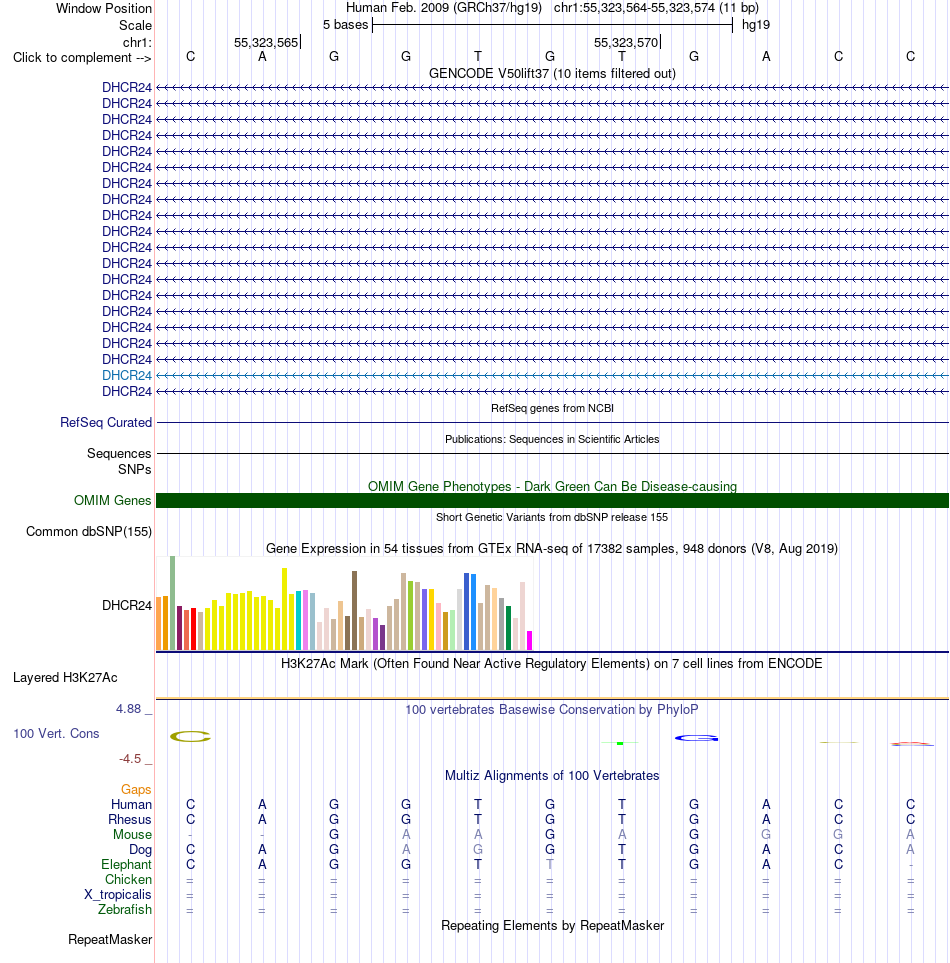Click the SNPs track label

pos(134,469)
